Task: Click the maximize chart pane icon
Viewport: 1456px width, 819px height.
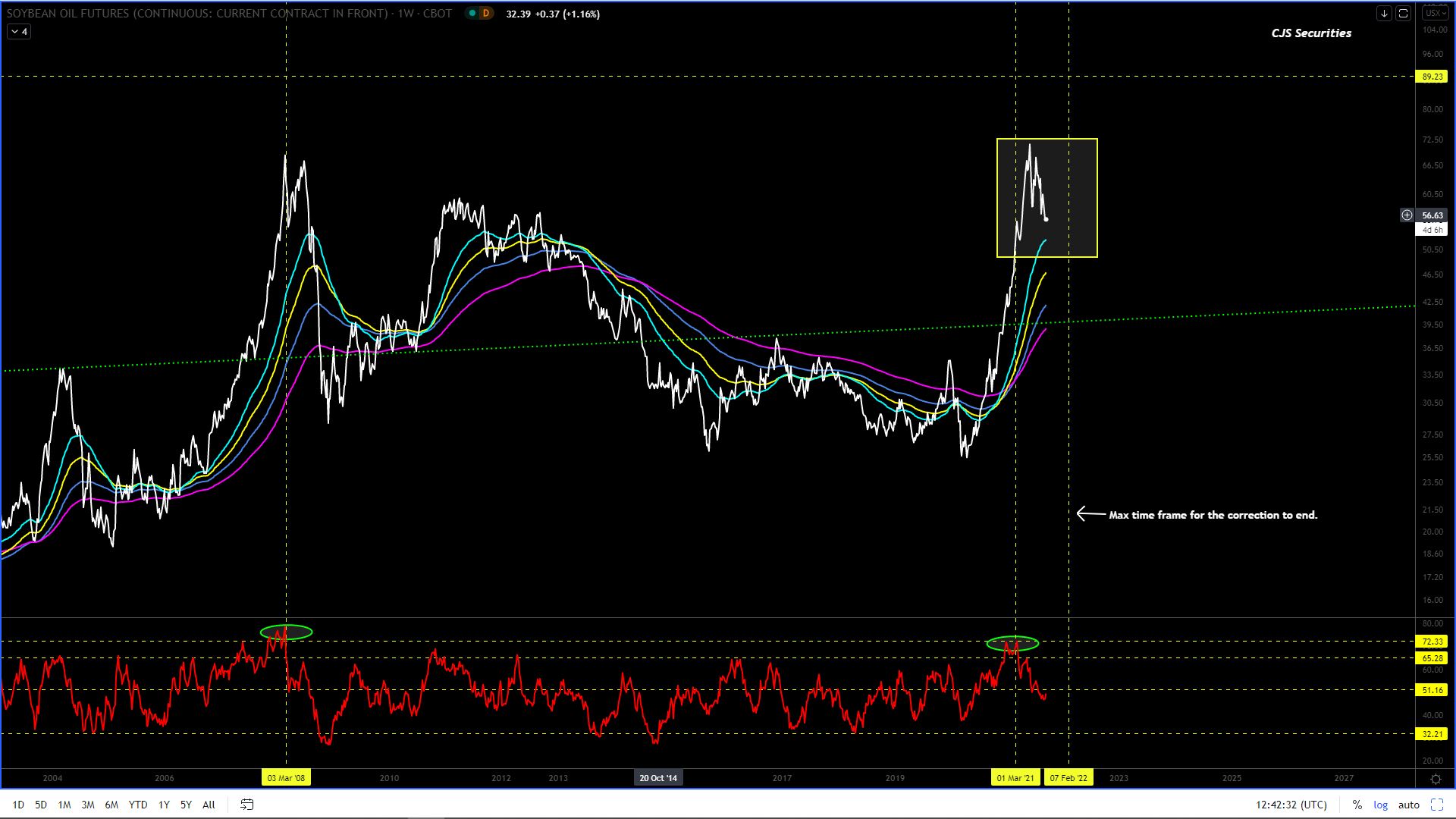Action: click(x=1403, y=14)
